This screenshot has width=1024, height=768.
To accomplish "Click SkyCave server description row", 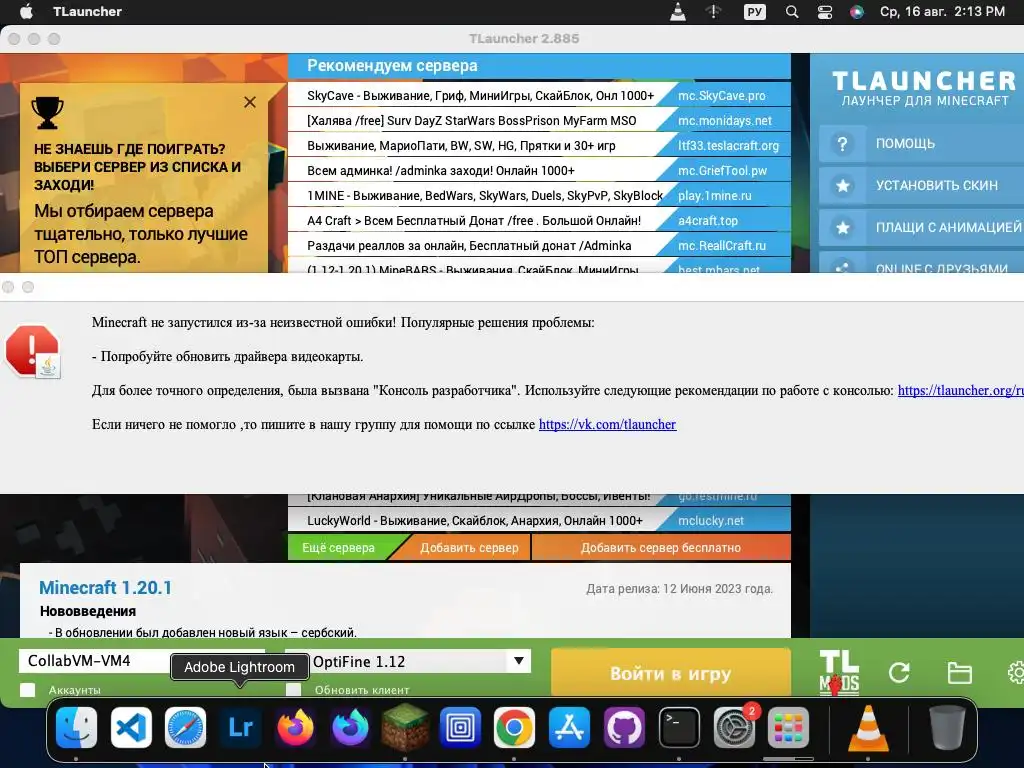I will [x=480, y=95].
